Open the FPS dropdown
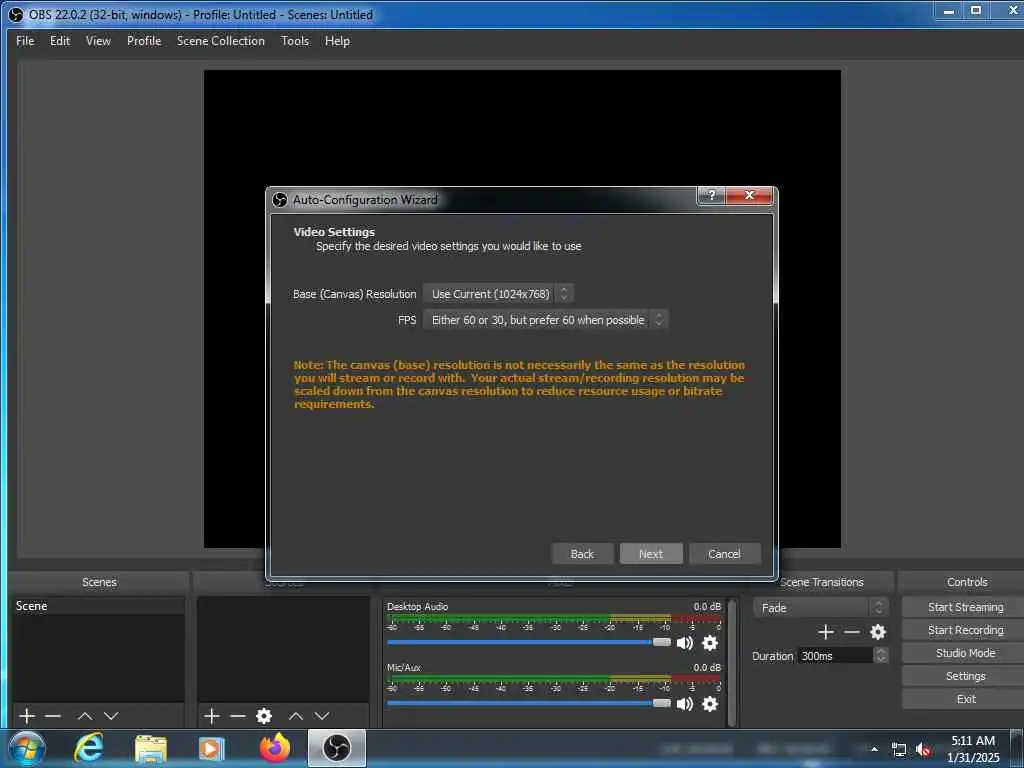The image size is (1024, 768). [546, 320]
